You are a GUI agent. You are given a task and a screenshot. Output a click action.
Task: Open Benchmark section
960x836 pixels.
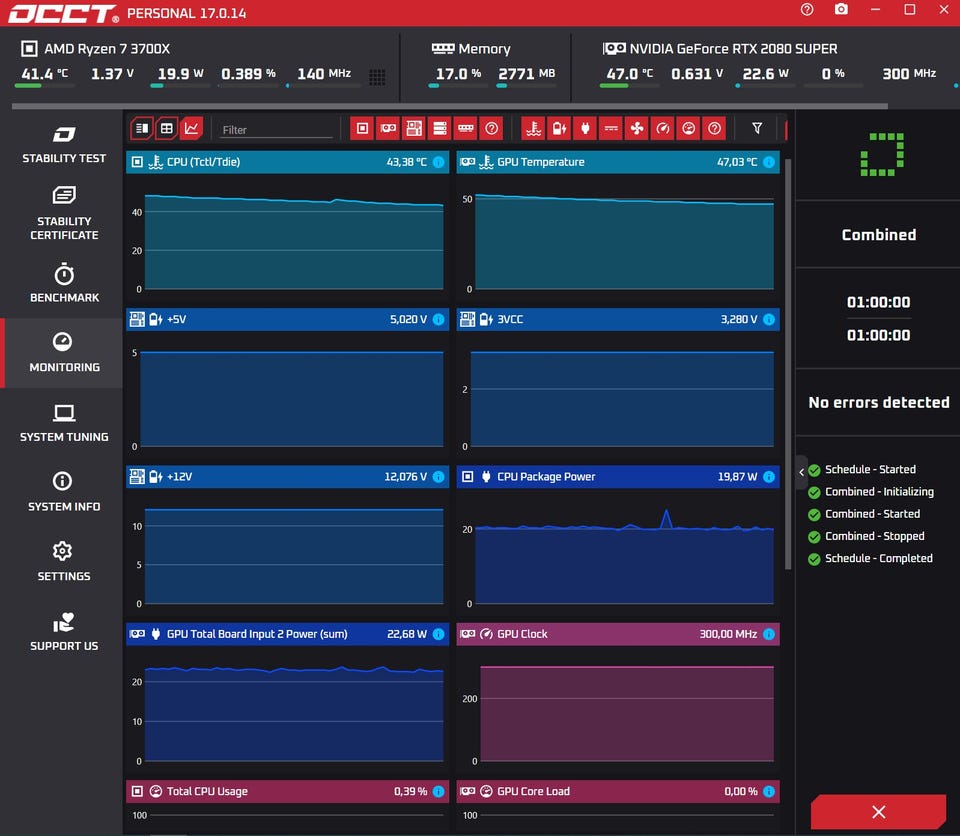pyautogui.click(x=64, y=283)
